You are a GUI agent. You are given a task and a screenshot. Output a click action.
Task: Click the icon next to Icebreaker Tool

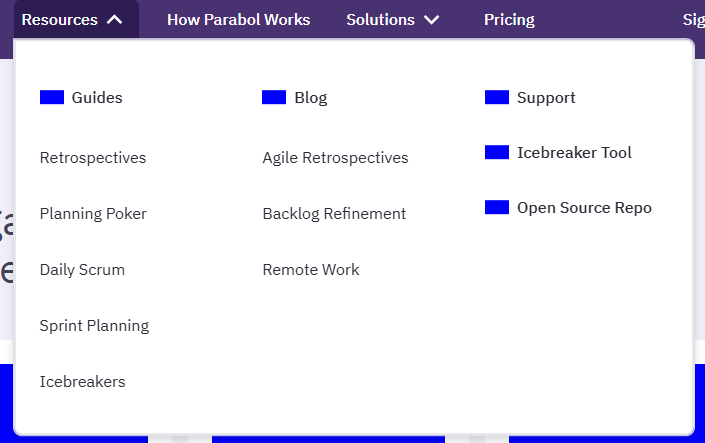497,152
